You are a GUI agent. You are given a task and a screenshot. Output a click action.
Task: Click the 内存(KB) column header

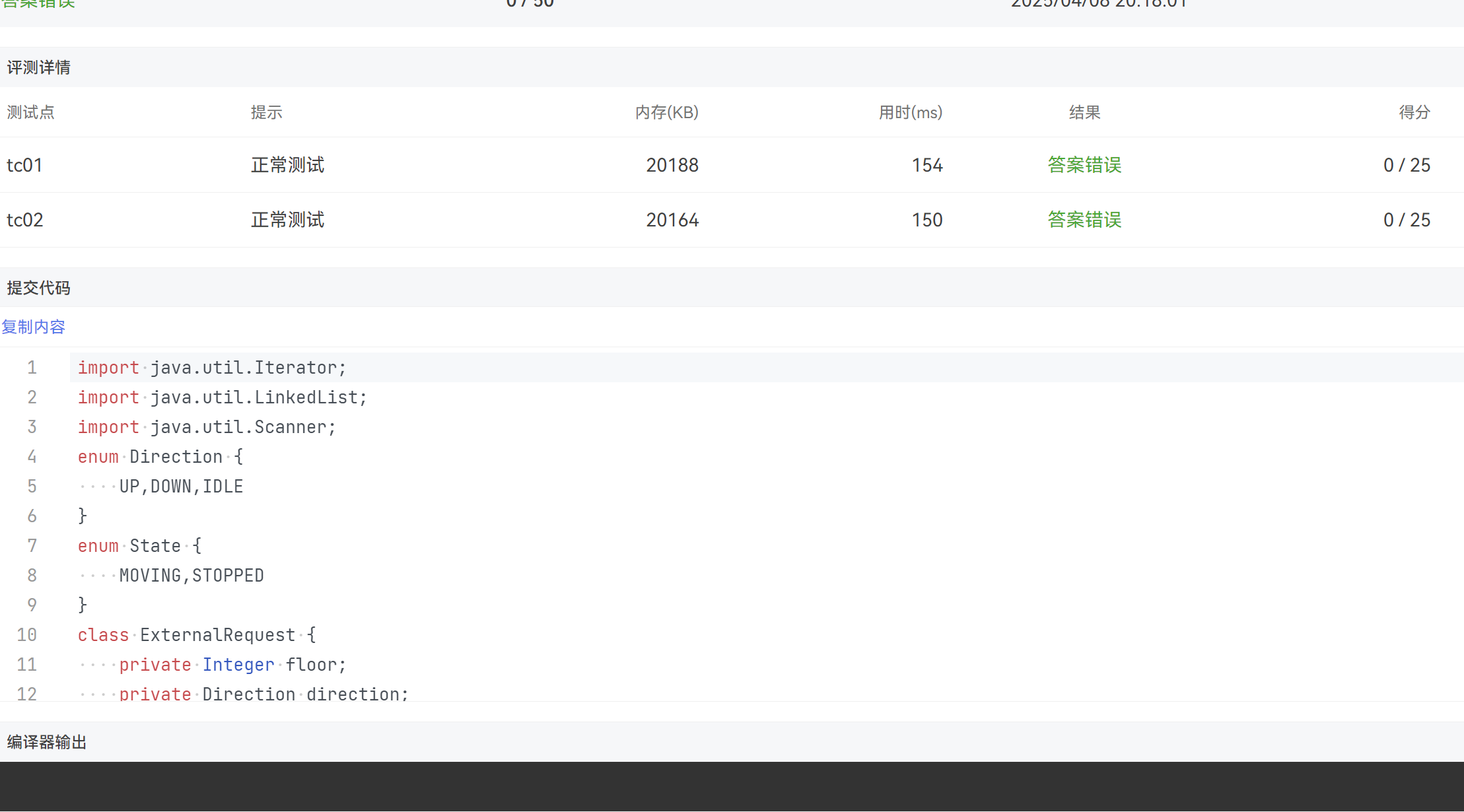pos(666,112)
